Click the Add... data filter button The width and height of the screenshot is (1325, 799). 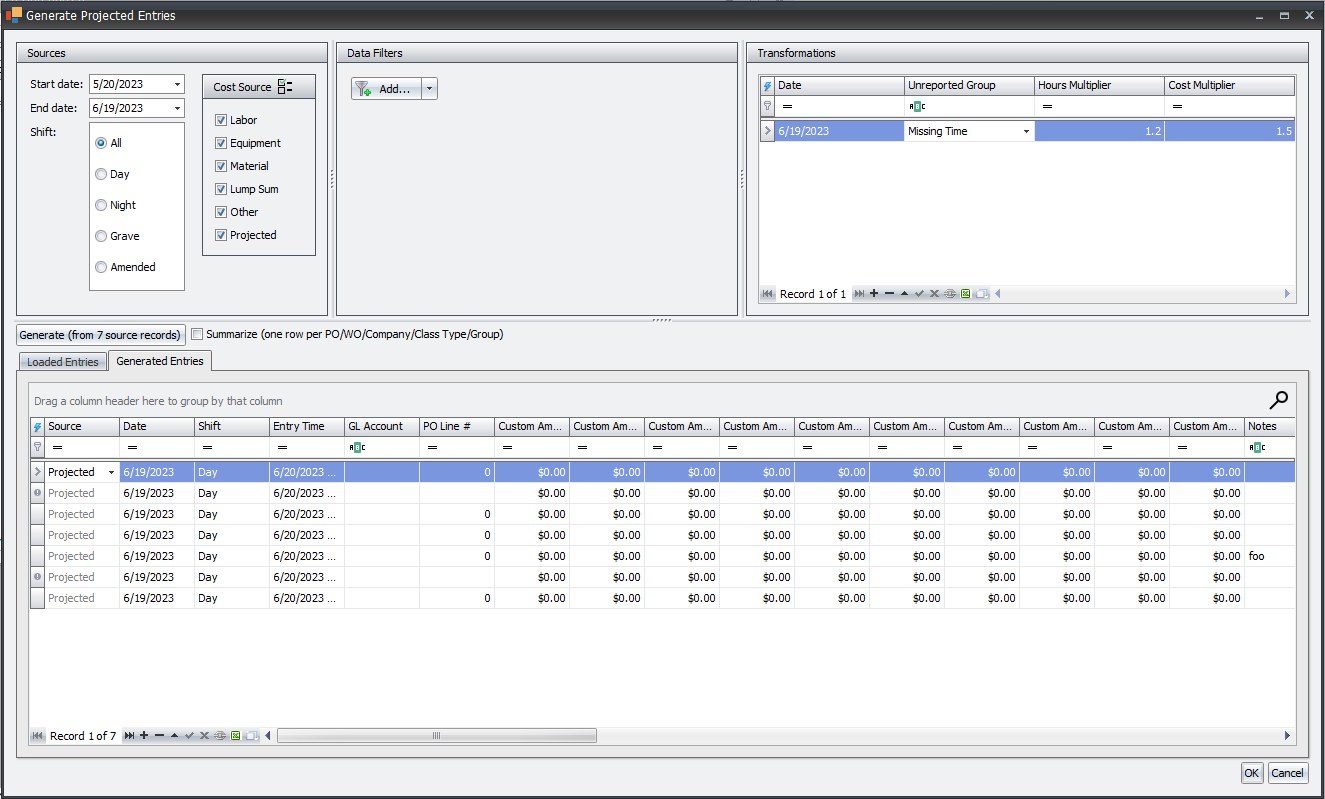(387, 89)
